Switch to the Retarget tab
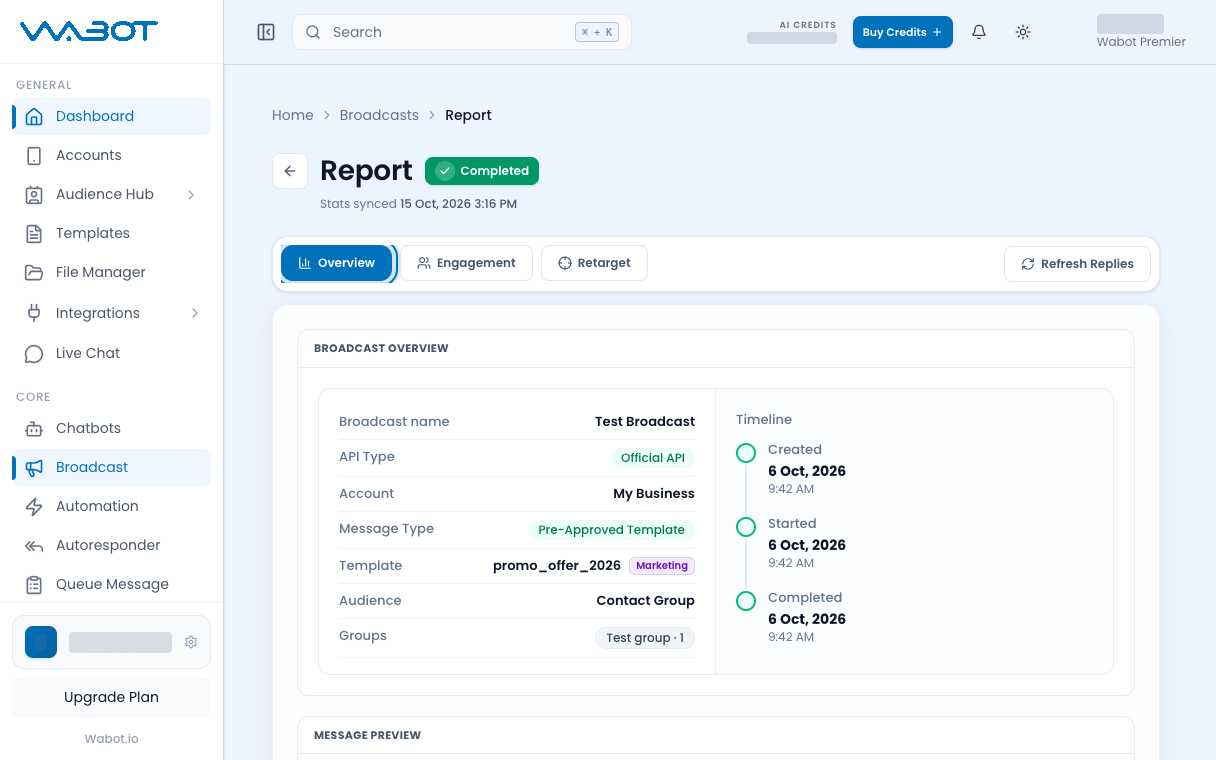Image resolution: width=1216 pixels, height=760 pixels. point(594,263)
